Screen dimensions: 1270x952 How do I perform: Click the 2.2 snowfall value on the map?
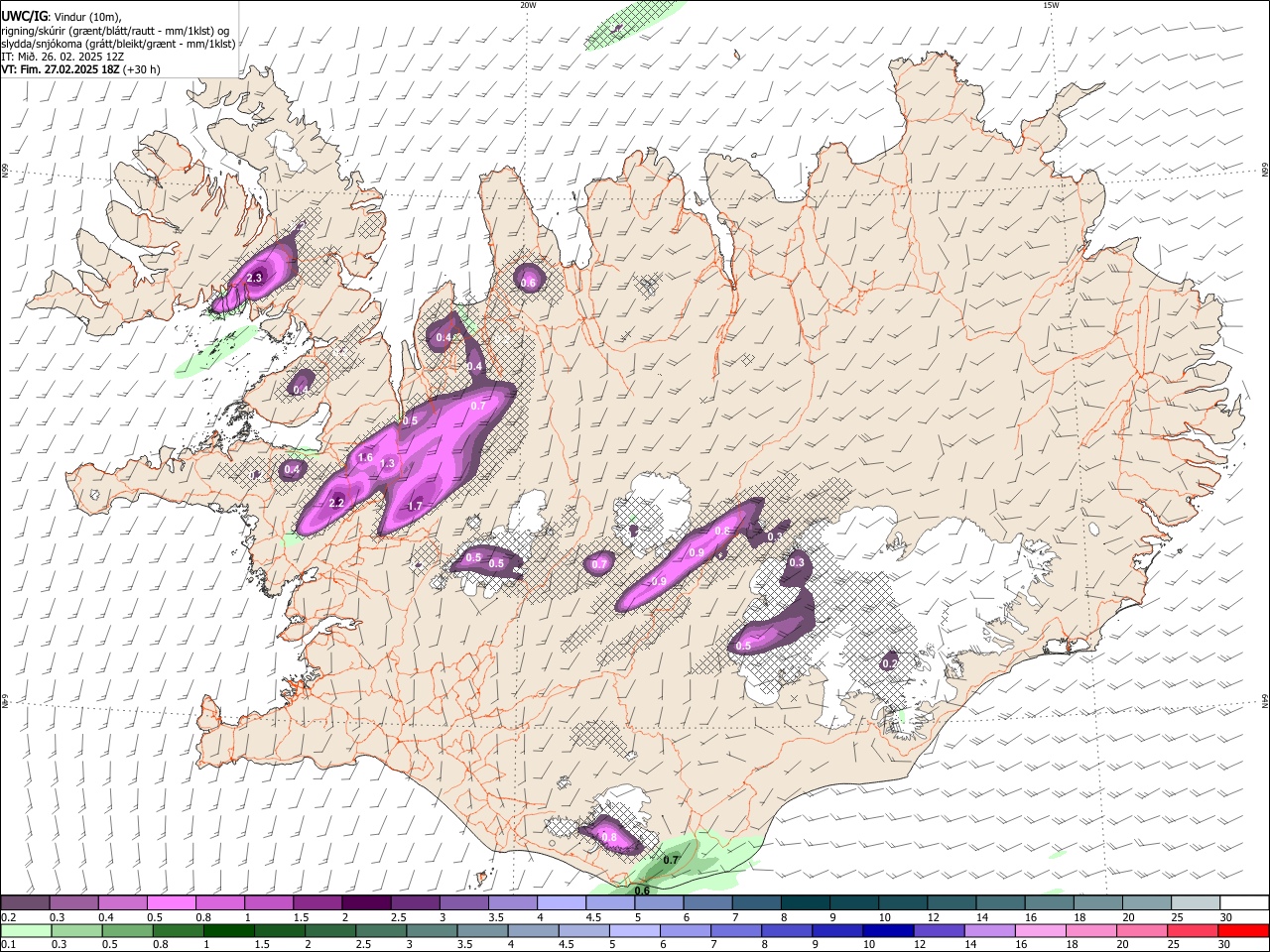coord(335,504)
